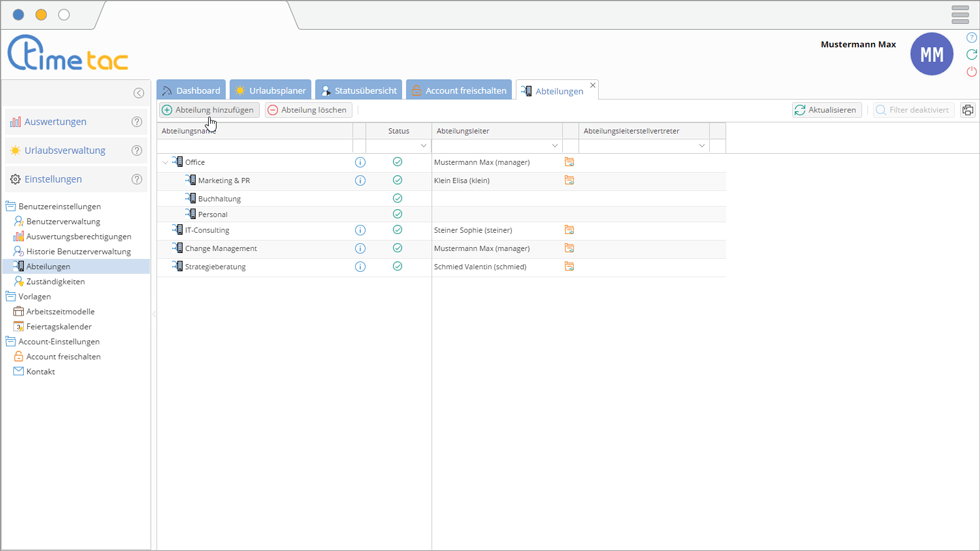Viewport: 980px width, 551px height.
Task: Open manager picker icon for Klein Elisa
Action: click(x=569, y=181)
